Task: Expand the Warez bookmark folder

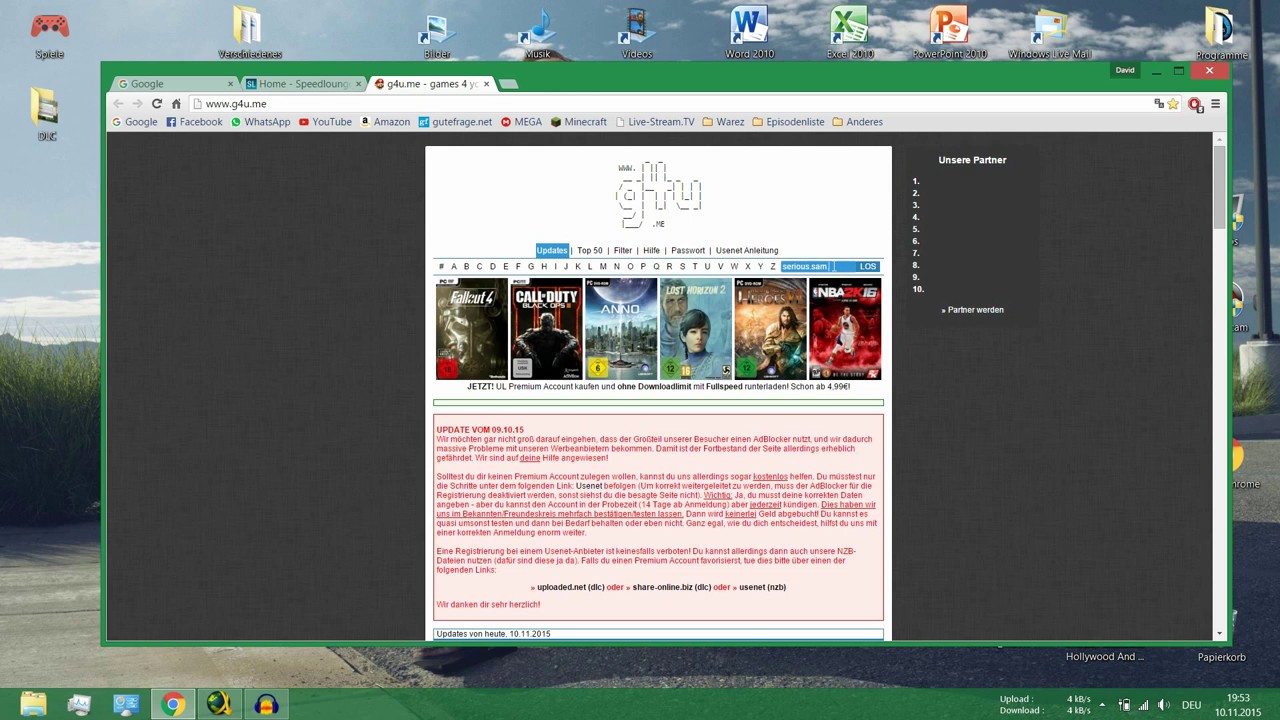Action: pyautogui.click(x=723, y=122)
